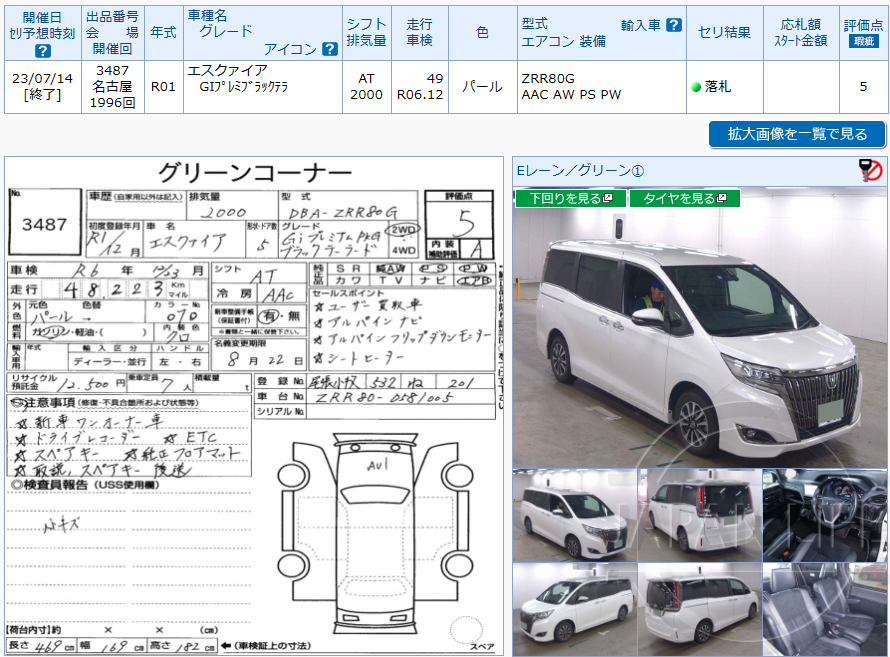Click the グリーンコーナー auction sheet image

(255, 400)
